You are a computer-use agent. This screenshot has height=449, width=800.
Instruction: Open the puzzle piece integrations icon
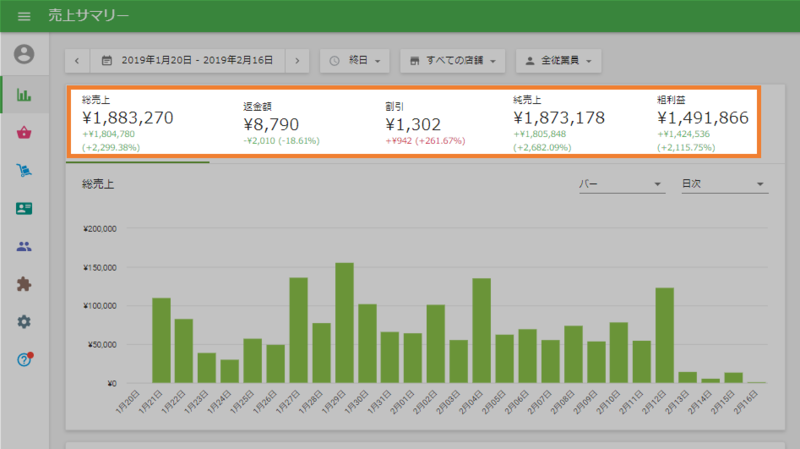click(x=24, y=284)
